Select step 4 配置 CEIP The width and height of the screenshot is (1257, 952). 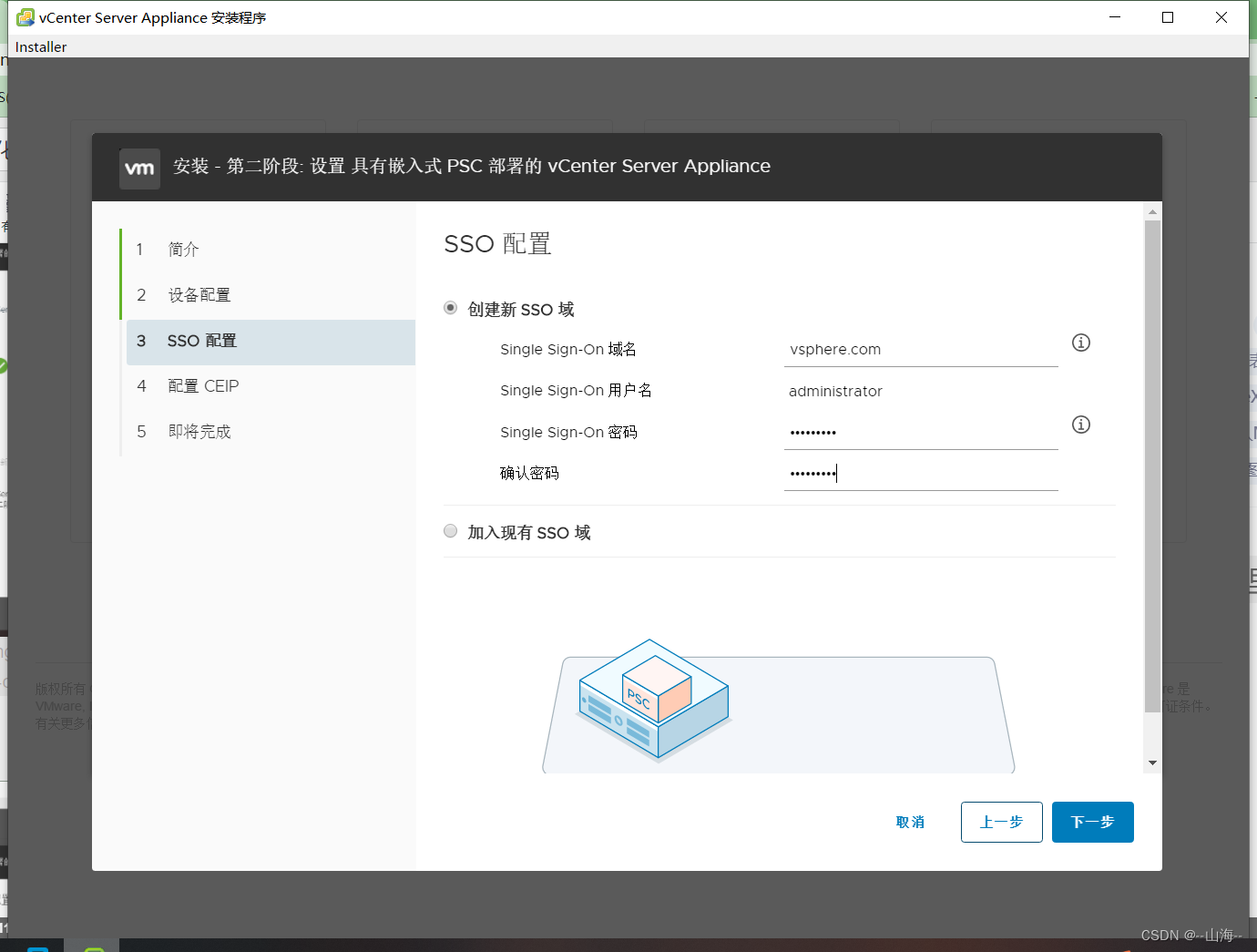pos(269,386)
